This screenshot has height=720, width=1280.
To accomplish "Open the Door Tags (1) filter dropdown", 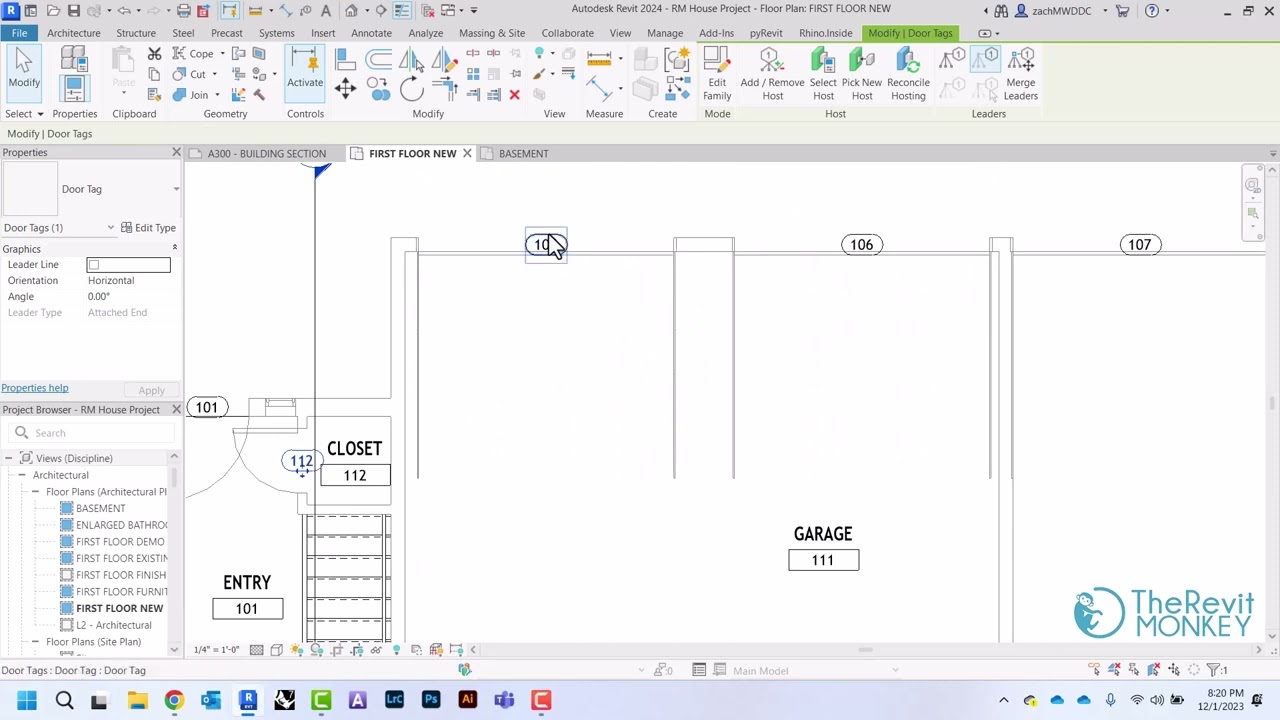I will click(x=110, y=228).
